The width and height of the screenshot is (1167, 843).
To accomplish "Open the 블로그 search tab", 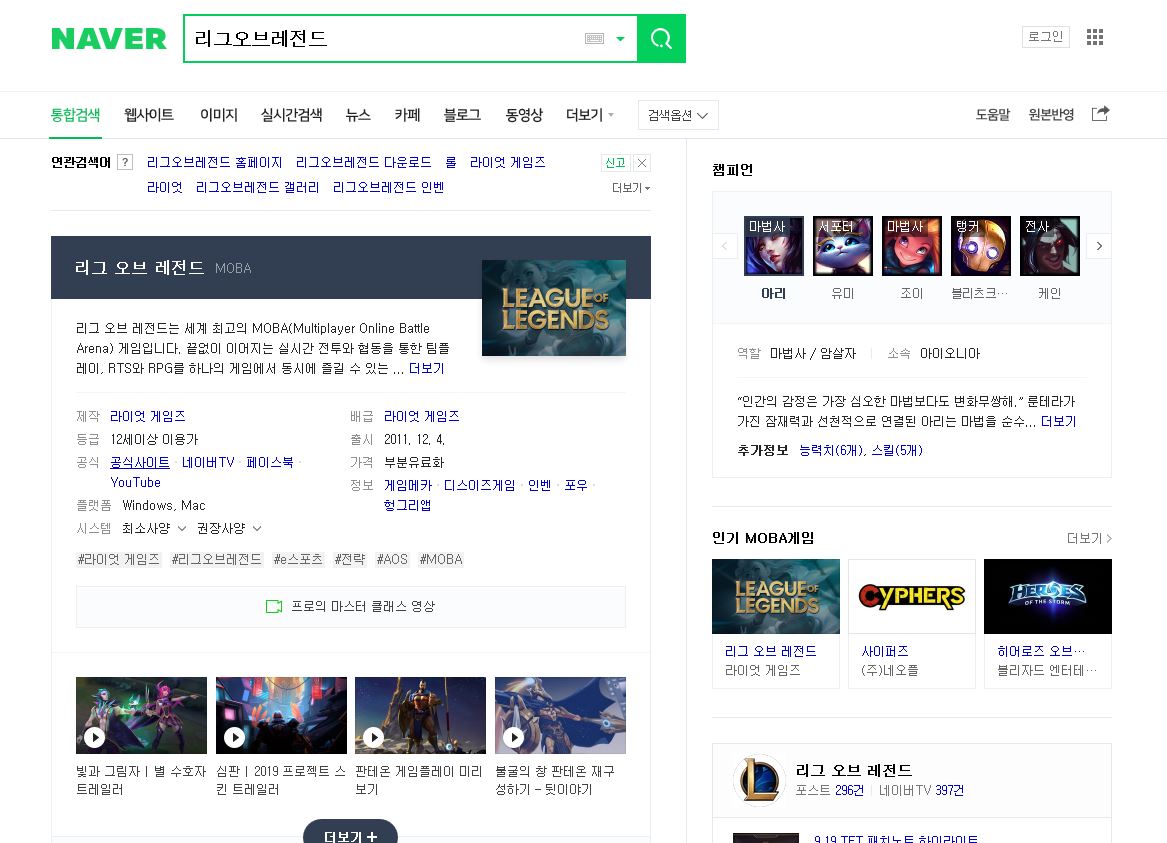I will click(462, 115).
